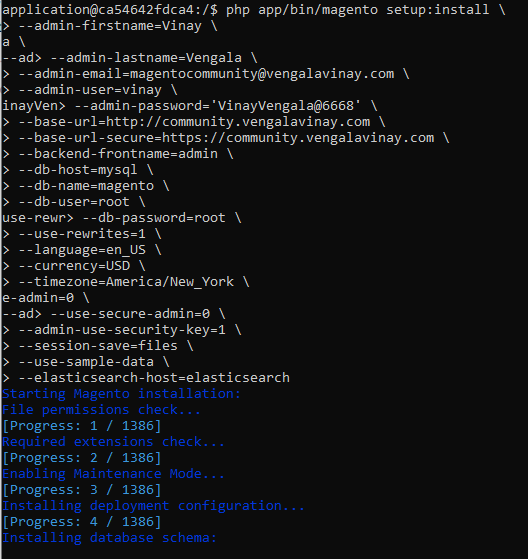Click the --db-password=root option
Screen dimensions: 528x559
click(154, 218)
